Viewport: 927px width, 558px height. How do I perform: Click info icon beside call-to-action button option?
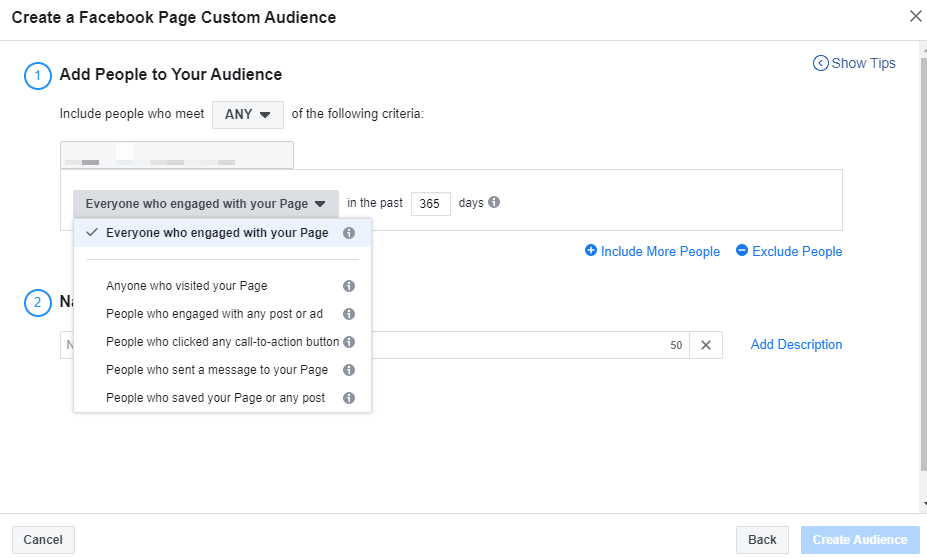click(349, 342)
